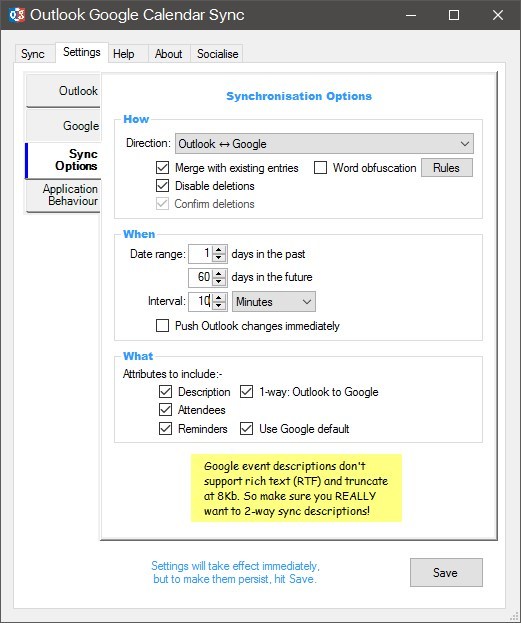The image size is (521, 623).
Task: Expand the sync Direction dropdown
Action: click(324, 143)
